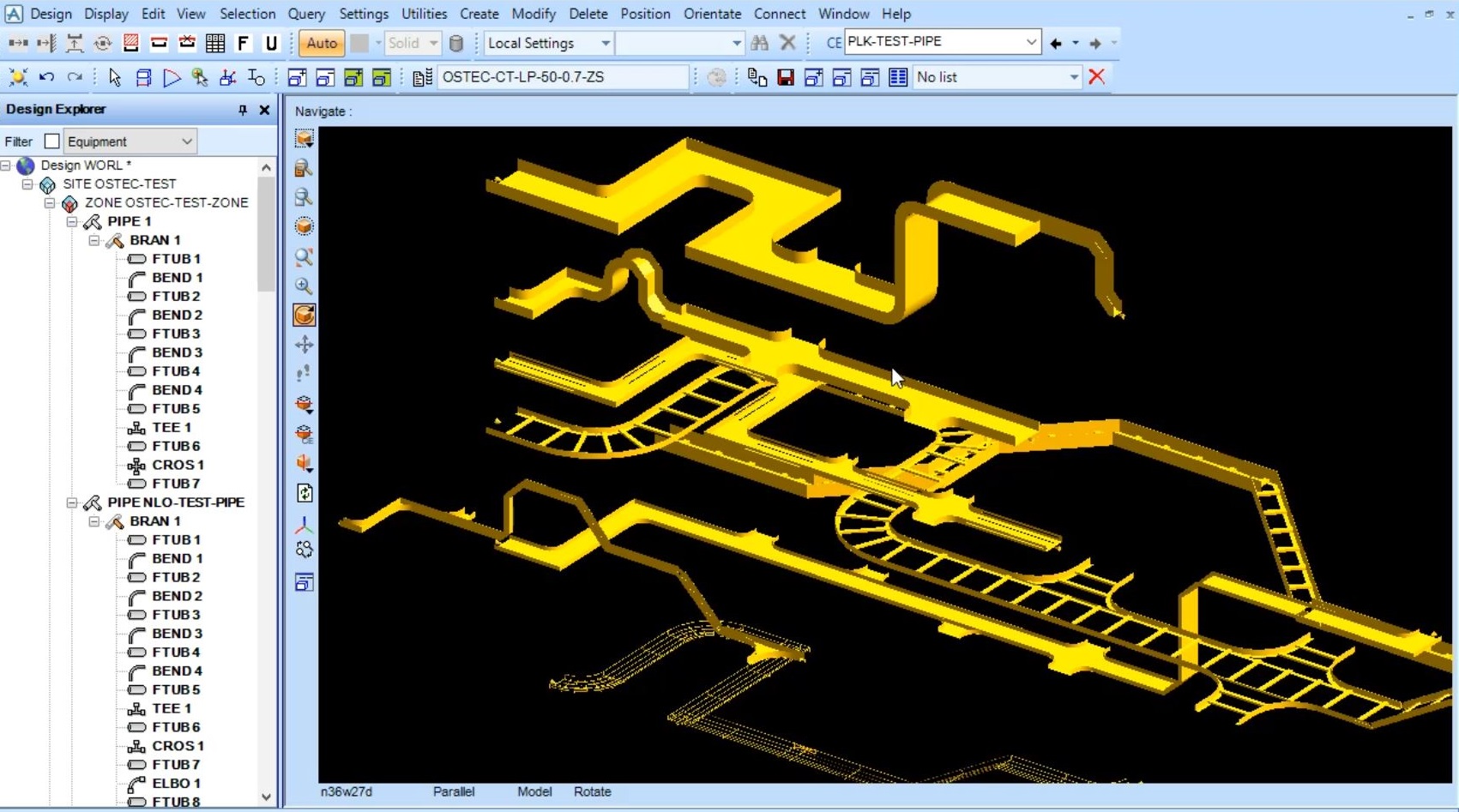Viewport: 1459px width, 812px height.
Task: Click the copy clipboard icon near save
Action: 757,77
